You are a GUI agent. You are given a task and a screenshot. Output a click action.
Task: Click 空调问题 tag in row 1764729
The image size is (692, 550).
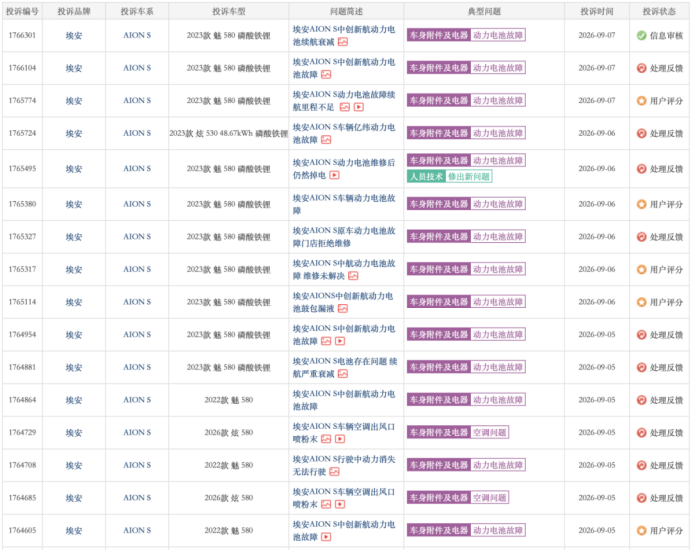tap(489, 433)
